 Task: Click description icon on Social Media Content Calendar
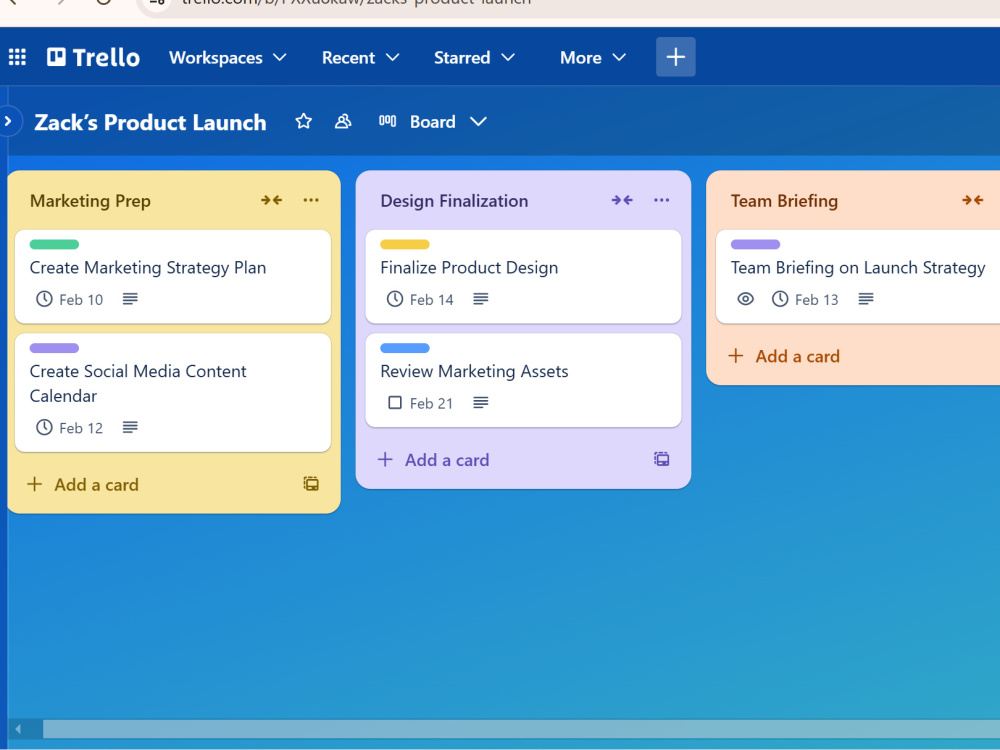130,427
